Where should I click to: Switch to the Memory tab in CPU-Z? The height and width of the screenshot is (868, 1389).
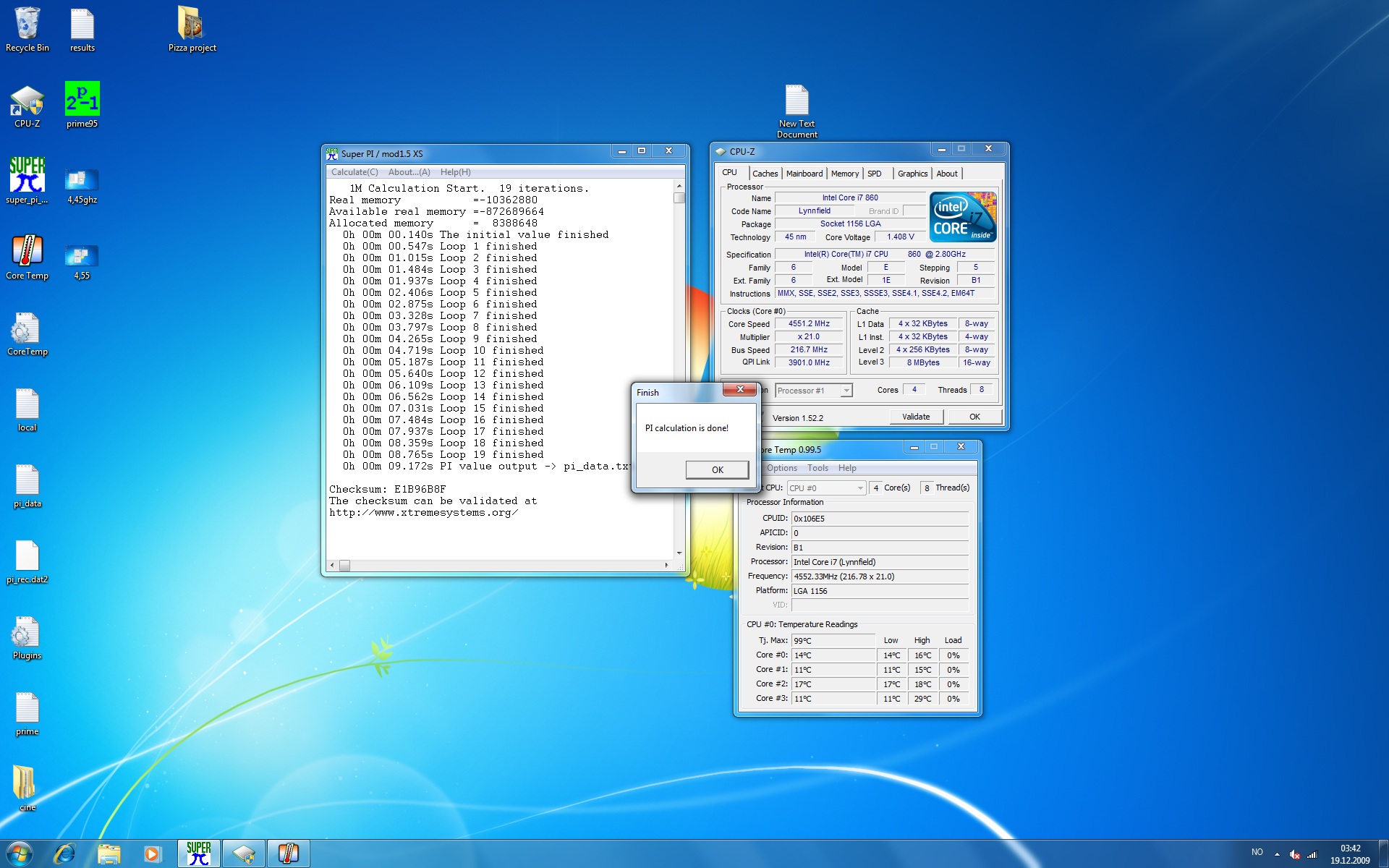point(844,174)
